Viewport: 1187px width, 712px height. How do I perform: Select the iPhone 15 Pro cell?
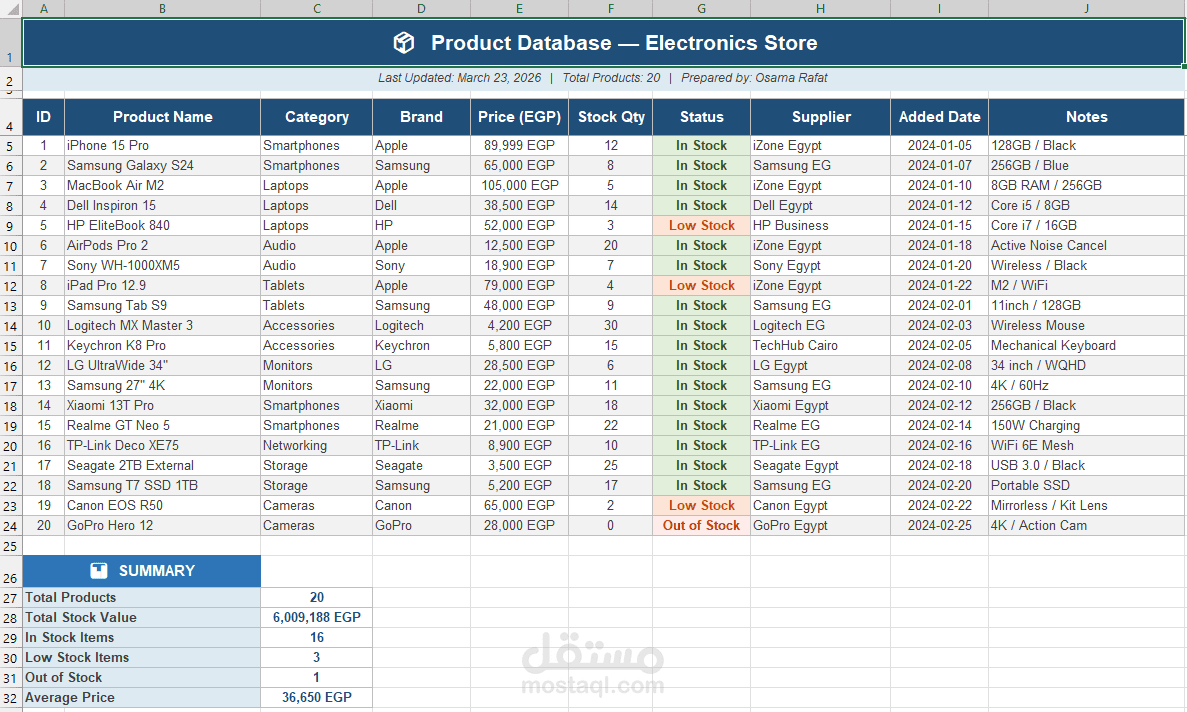coord(163,145)
